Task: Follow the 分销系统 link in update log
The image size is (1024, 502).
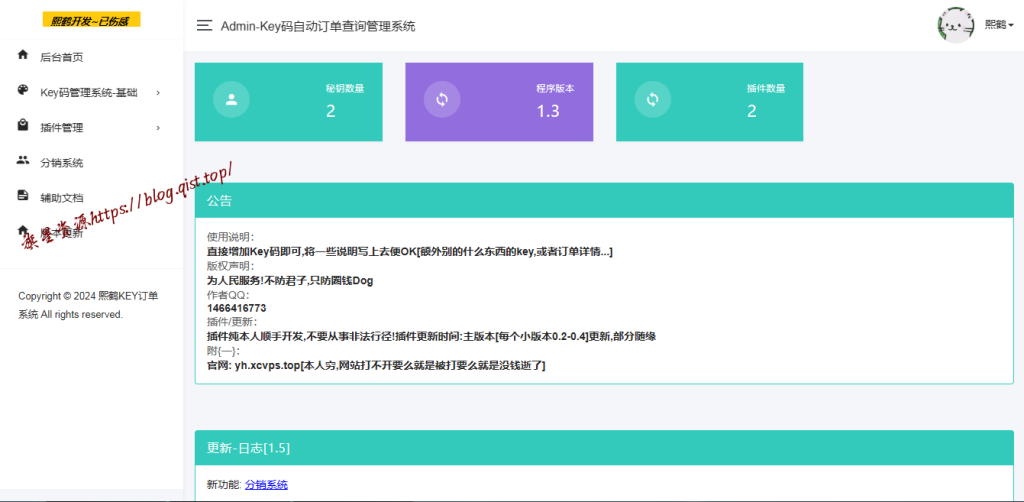Action: [x=266, y=484]
